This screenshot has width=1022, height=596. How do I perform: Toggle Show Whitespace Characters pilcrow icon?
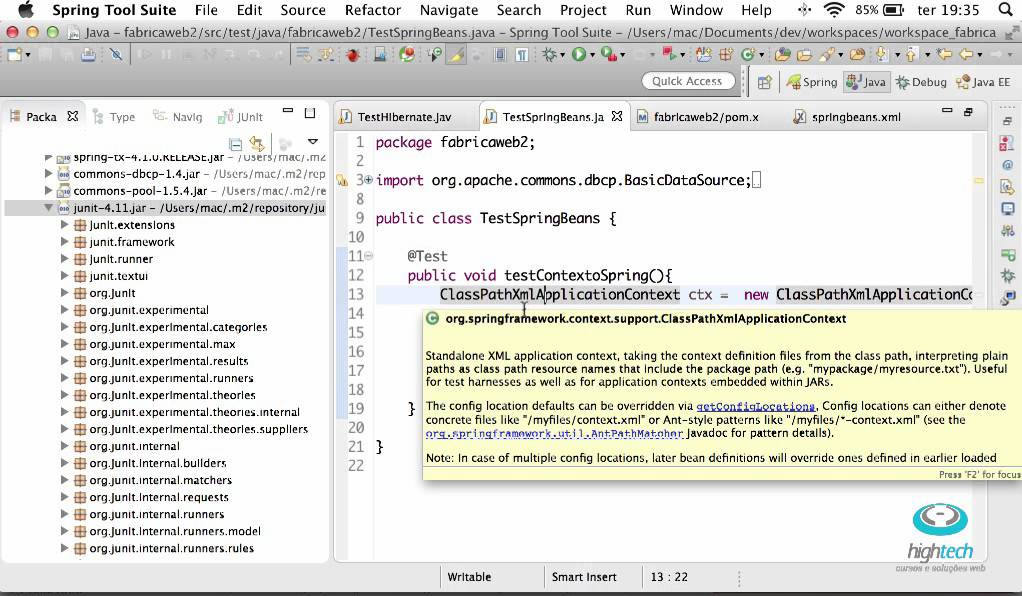pyautogui.click(x=522, y=55)
